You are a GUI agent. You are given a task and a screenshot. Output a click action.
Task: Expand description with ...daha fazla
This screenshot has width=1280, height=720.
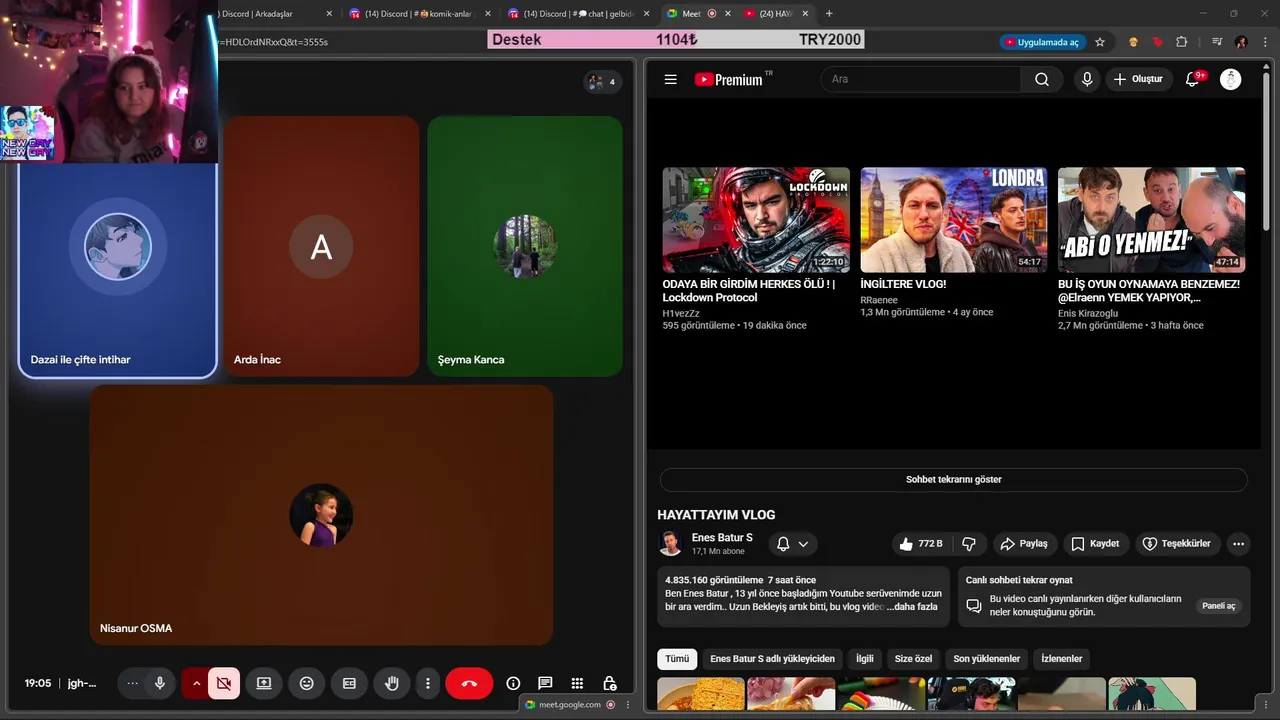tap(912, 607)
